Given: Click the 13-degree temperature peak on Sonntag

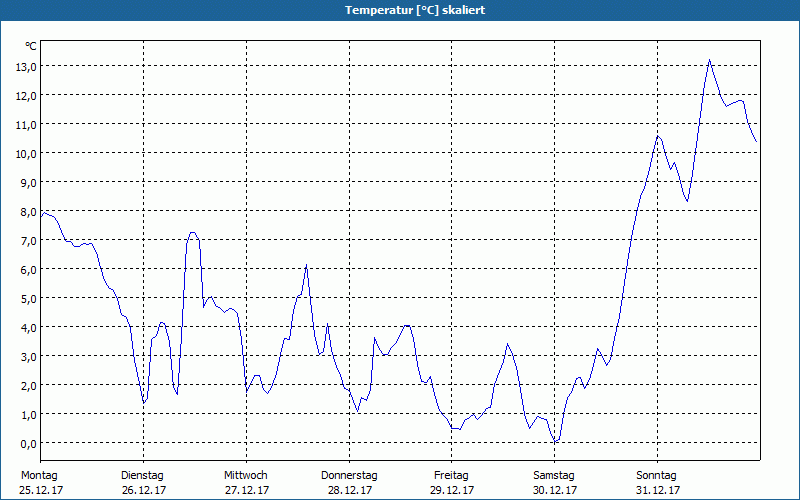Looking at the screenshot, I should (709, 60).
